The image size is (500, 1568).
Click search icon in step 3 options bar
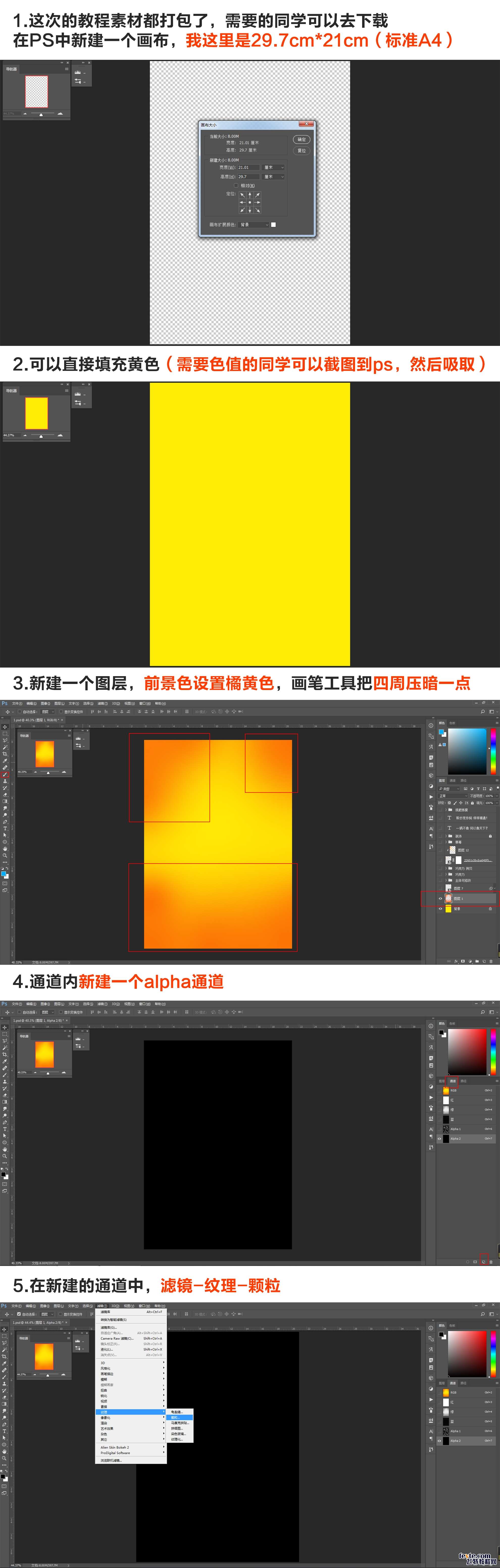[483, 711]
